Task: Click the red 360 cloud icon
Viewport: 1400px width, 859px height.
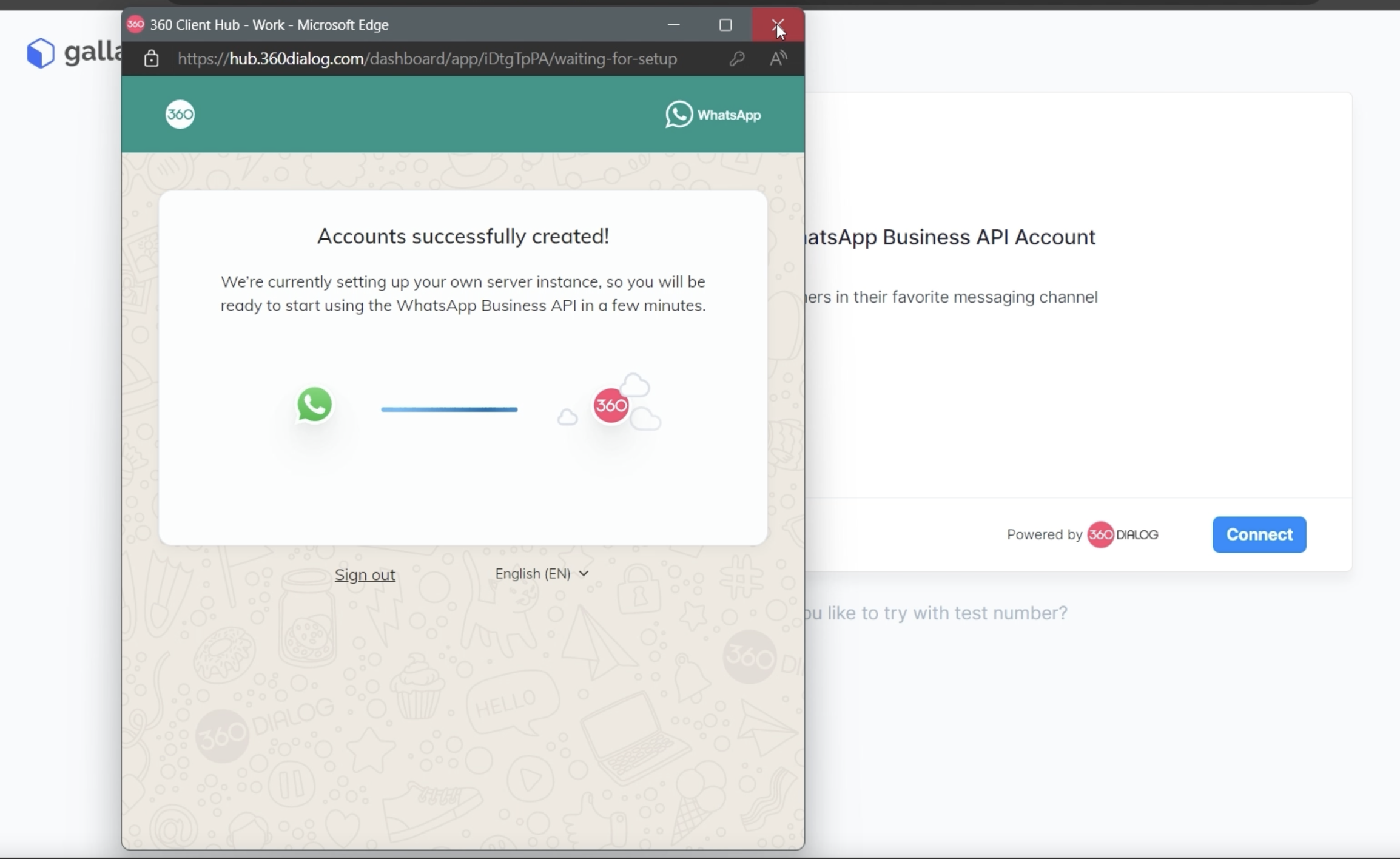Action: pyautogui.click(x=611, y=406)
